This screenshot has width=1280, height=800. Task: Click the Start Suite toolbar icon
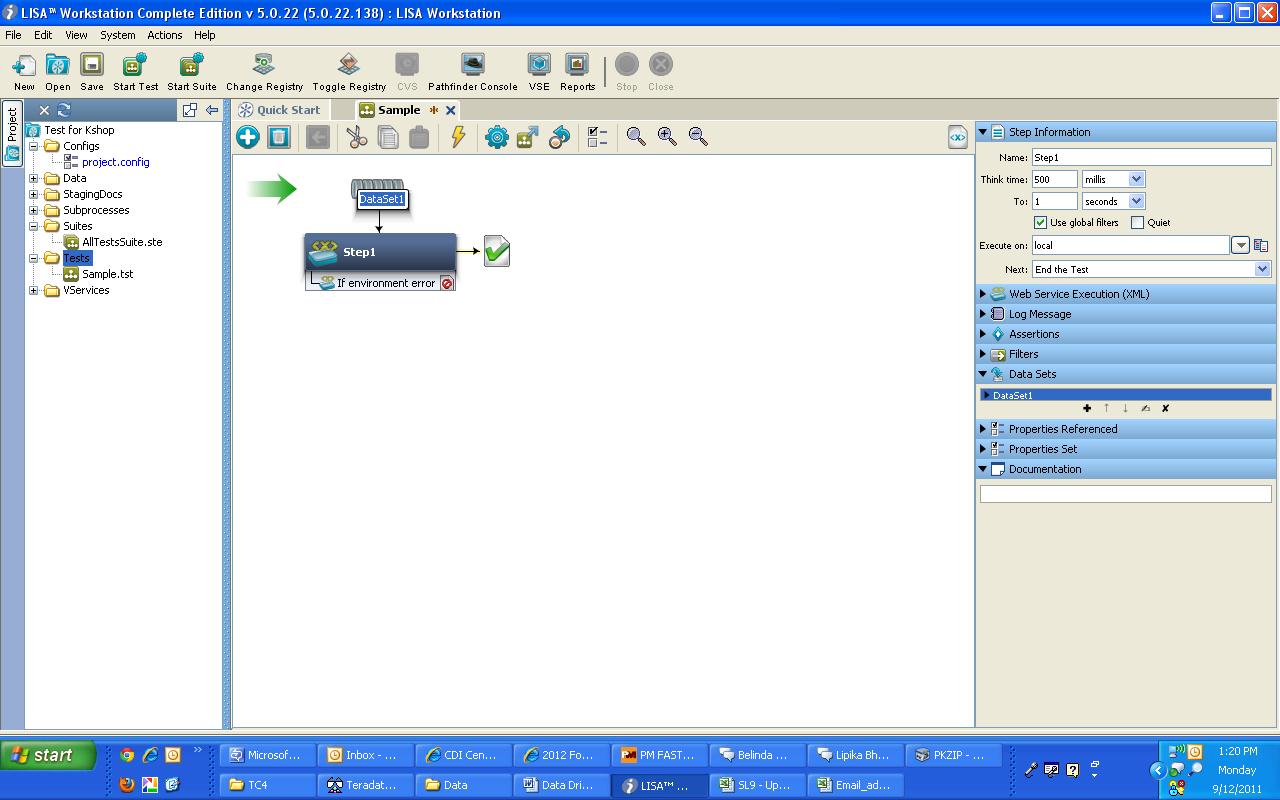(190, 67)
